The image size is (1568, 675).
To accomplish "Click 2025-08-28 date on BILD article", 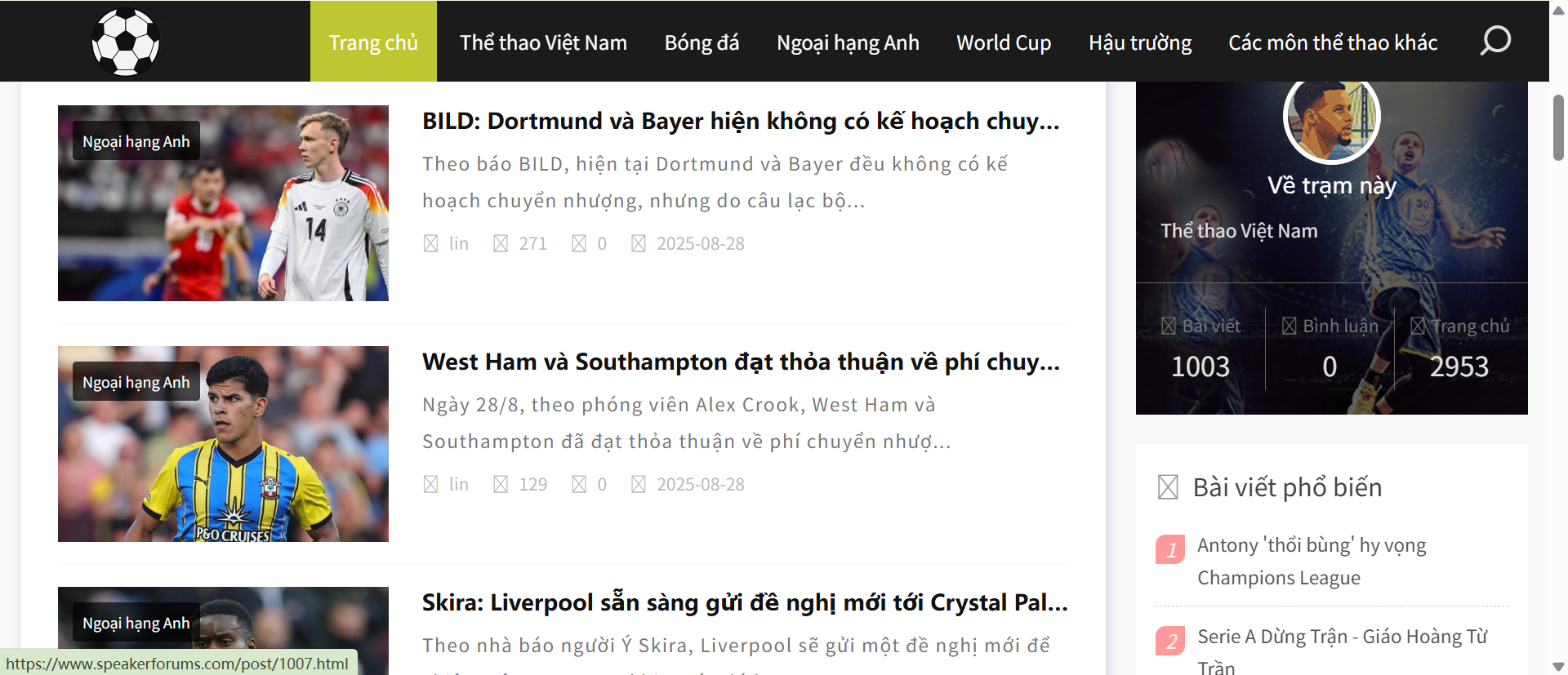I will click(701, 243).
